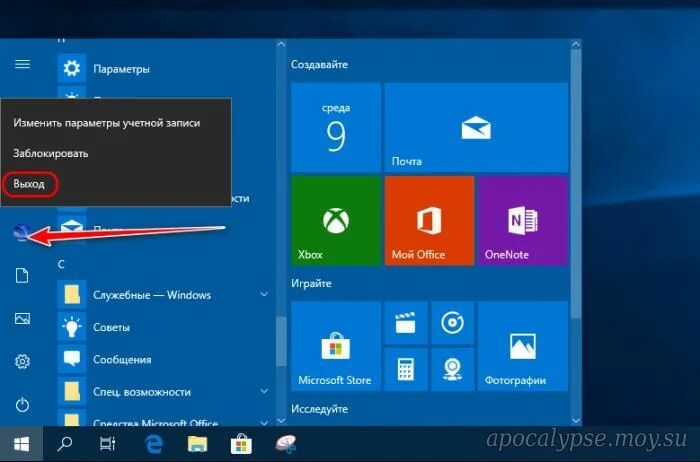Open File Explorer from the taskbar
Screen dimensions: 700x462
[197, 444]
